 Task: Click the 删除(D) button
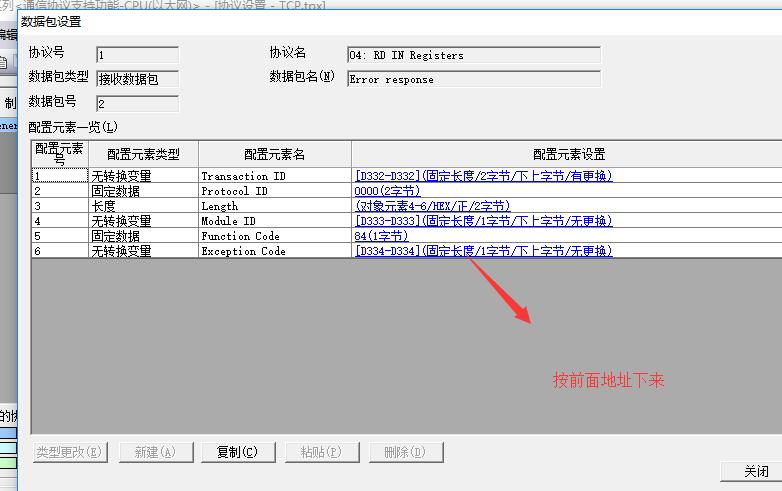(405, 452)
